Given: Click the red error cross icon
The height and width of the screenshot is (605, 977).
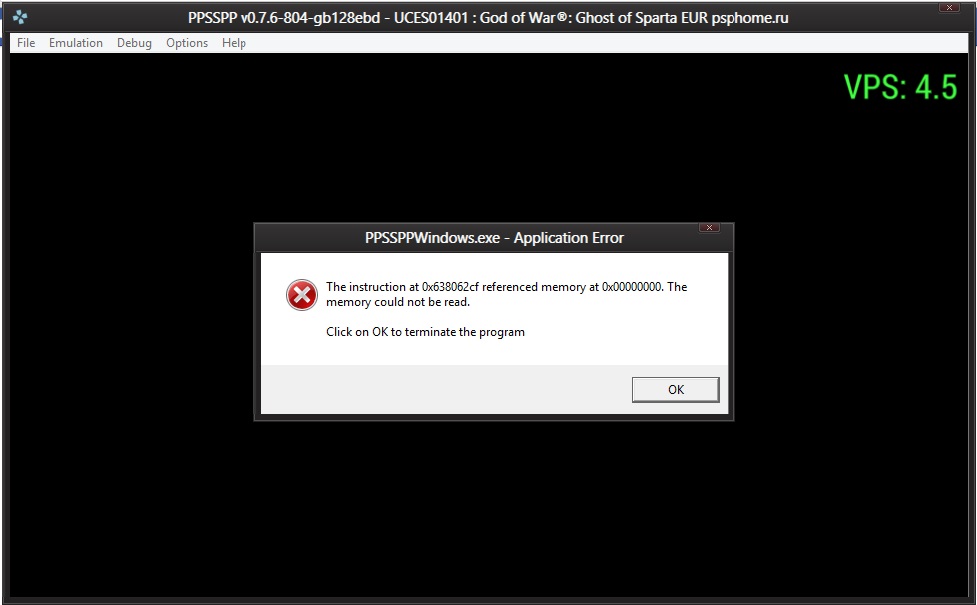Looking at the screenshot, I should (x=302, y=295).
